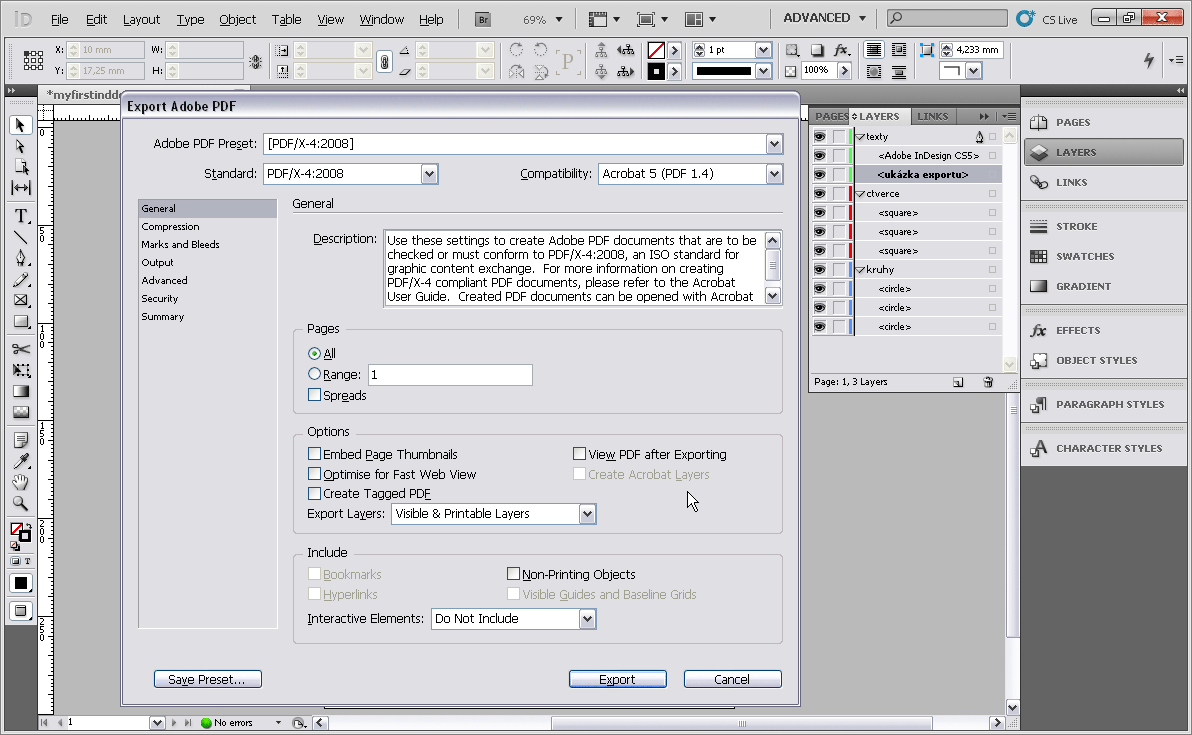Viewport: 1192px width, 735px height.
Task: Enable Embed Page Thumbnails
Action: [x=314, y=454]
